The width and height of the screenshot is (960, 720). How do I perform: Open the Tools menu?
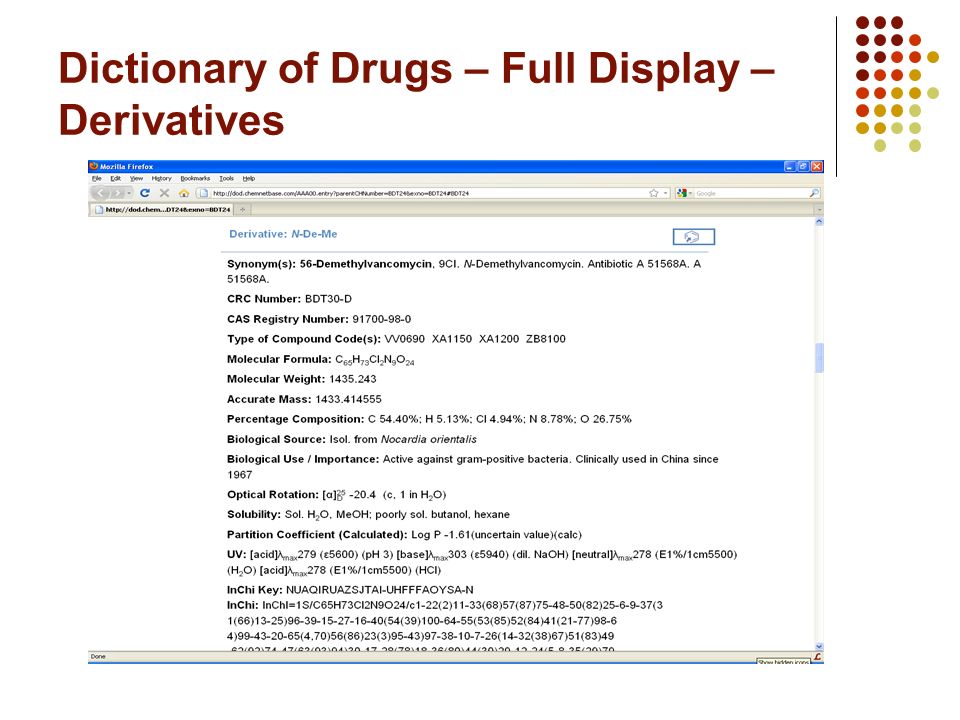click(227, 179)
